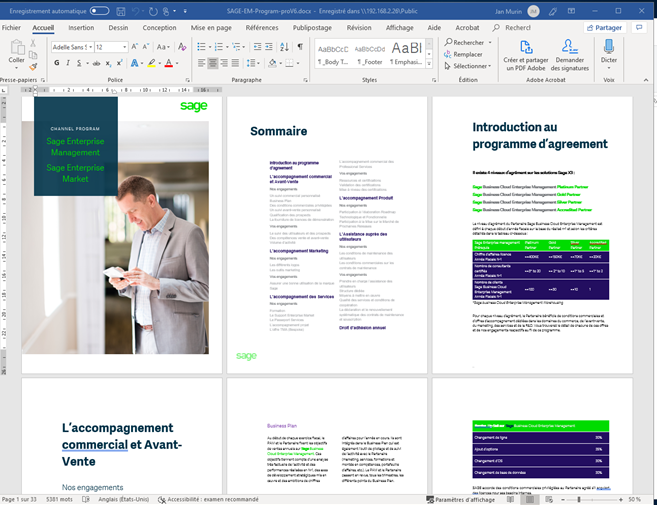Open the font name dropdown Adelle Sans
The image size is (657, 505).
[x=91, y=47]
